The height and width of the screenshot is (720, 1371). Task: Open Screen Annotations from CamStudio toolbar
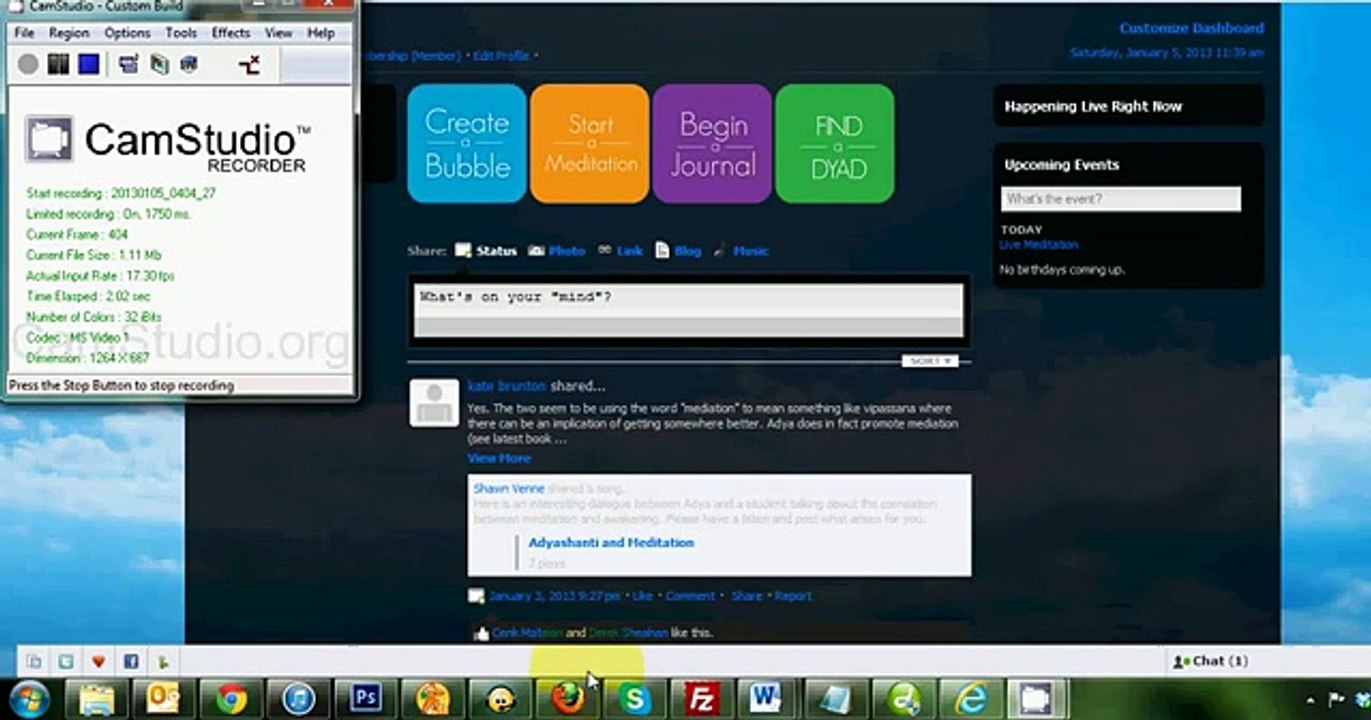coord(159,64)
